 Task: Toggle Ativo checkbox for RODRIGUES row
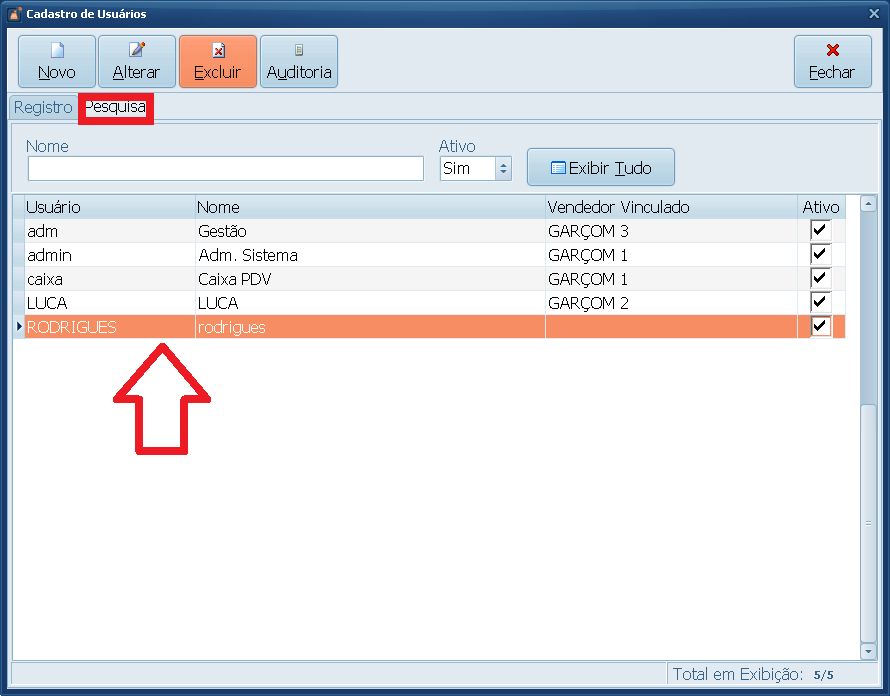pyautogui.click(x=820, y=327)
